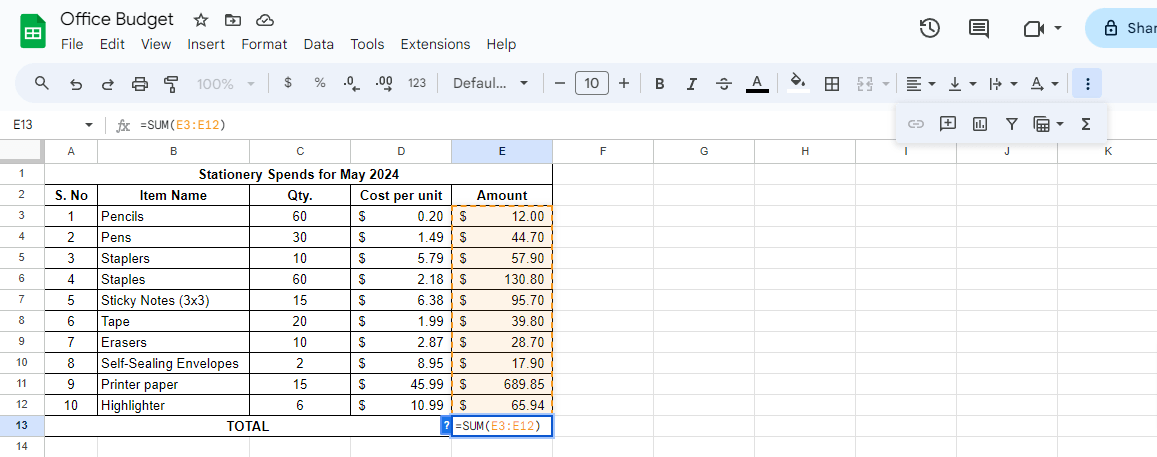This screenshot has height=457, width=1157.
Task: Open the sigma functions menu
Action: [x=1085, y=124]
